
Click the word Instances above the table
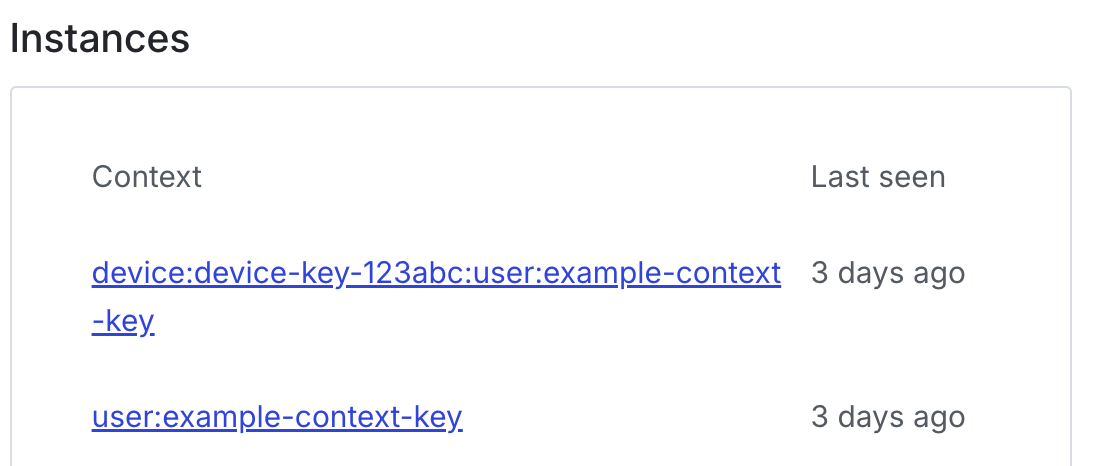(100, 39)
